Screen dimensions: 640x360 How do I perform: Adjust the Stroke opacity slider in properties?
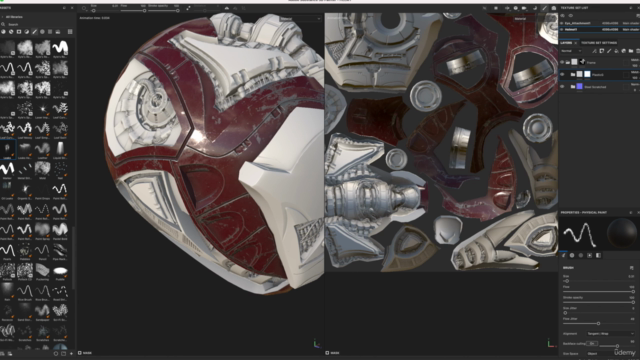point(598,302)
